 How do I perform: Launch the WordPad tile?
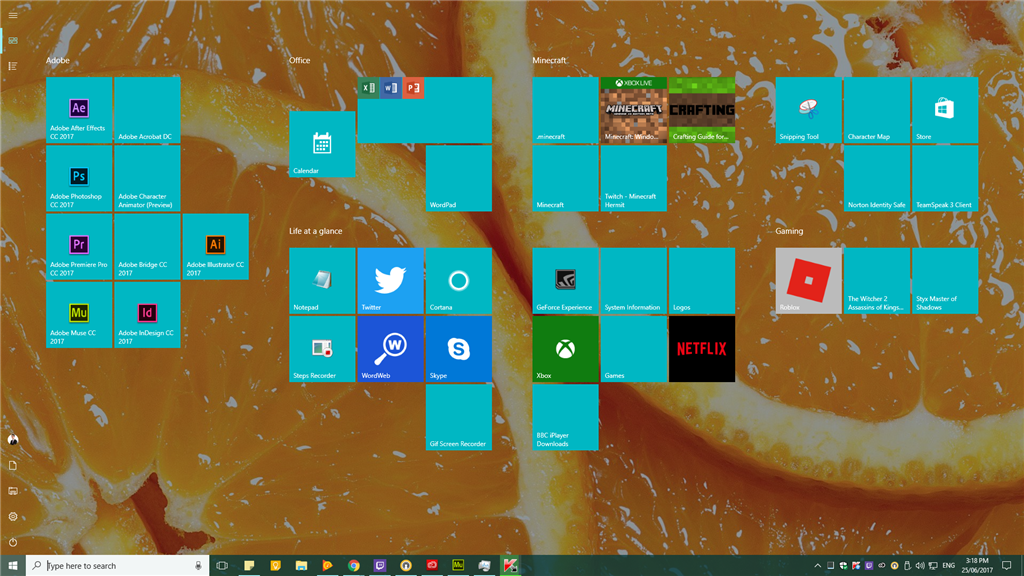coord(459,178)
